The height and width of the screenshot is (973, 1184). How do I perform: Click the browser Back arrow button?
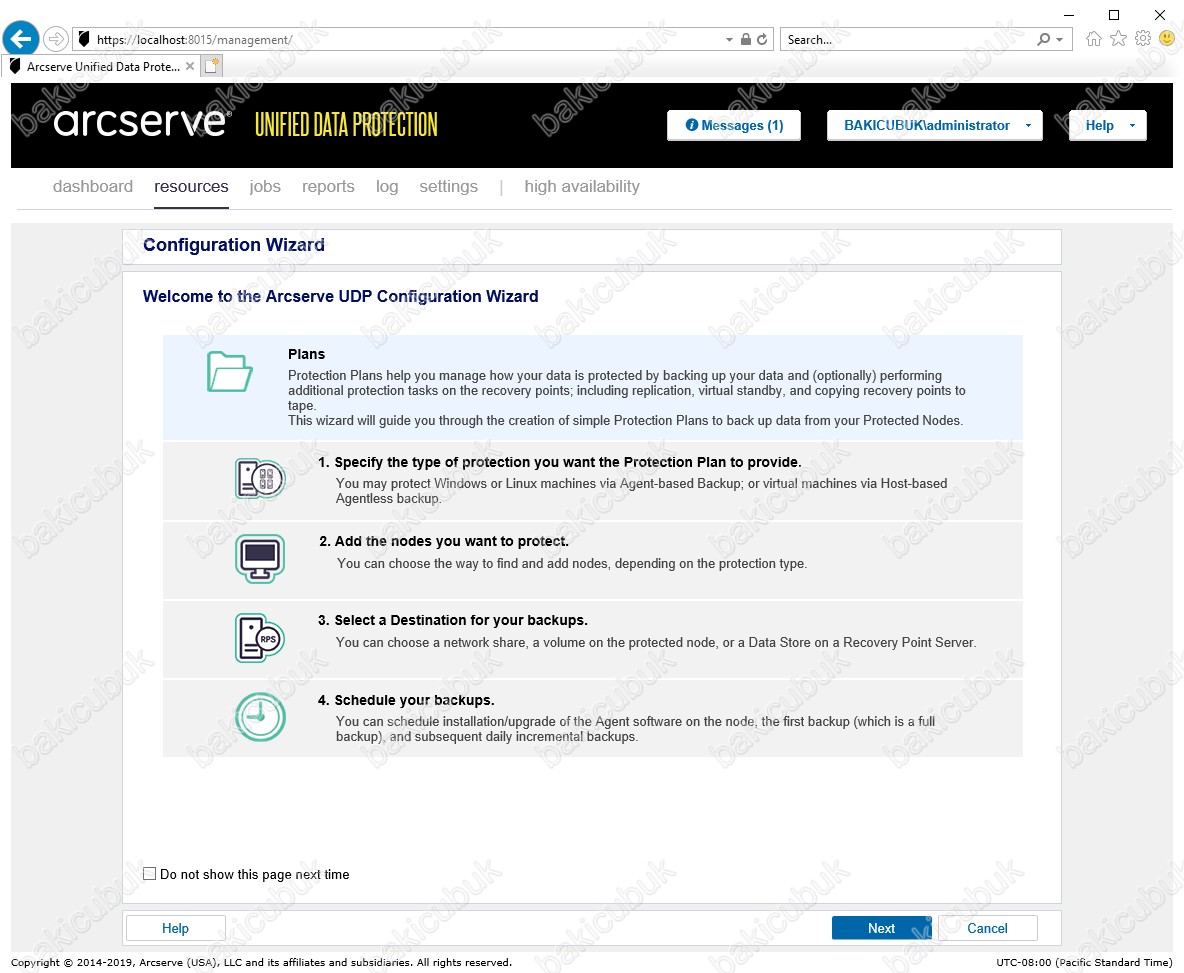pos(21,38)
